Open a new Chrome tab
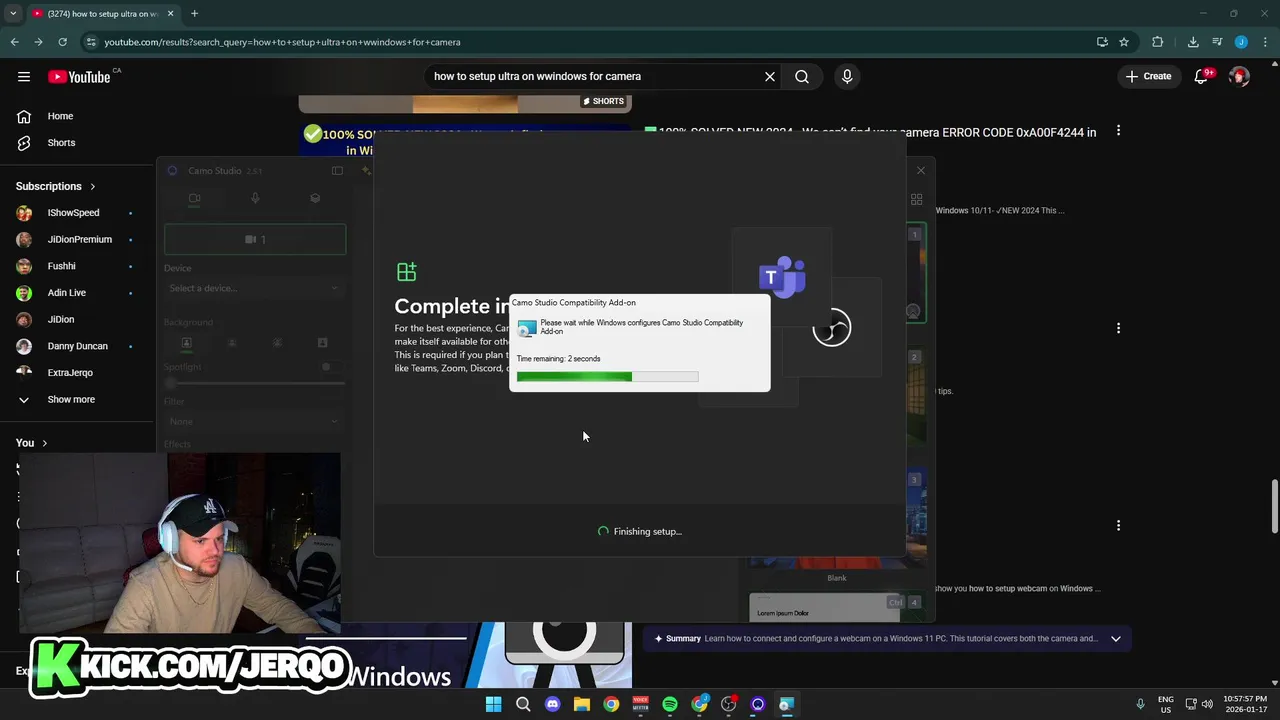 194,14
